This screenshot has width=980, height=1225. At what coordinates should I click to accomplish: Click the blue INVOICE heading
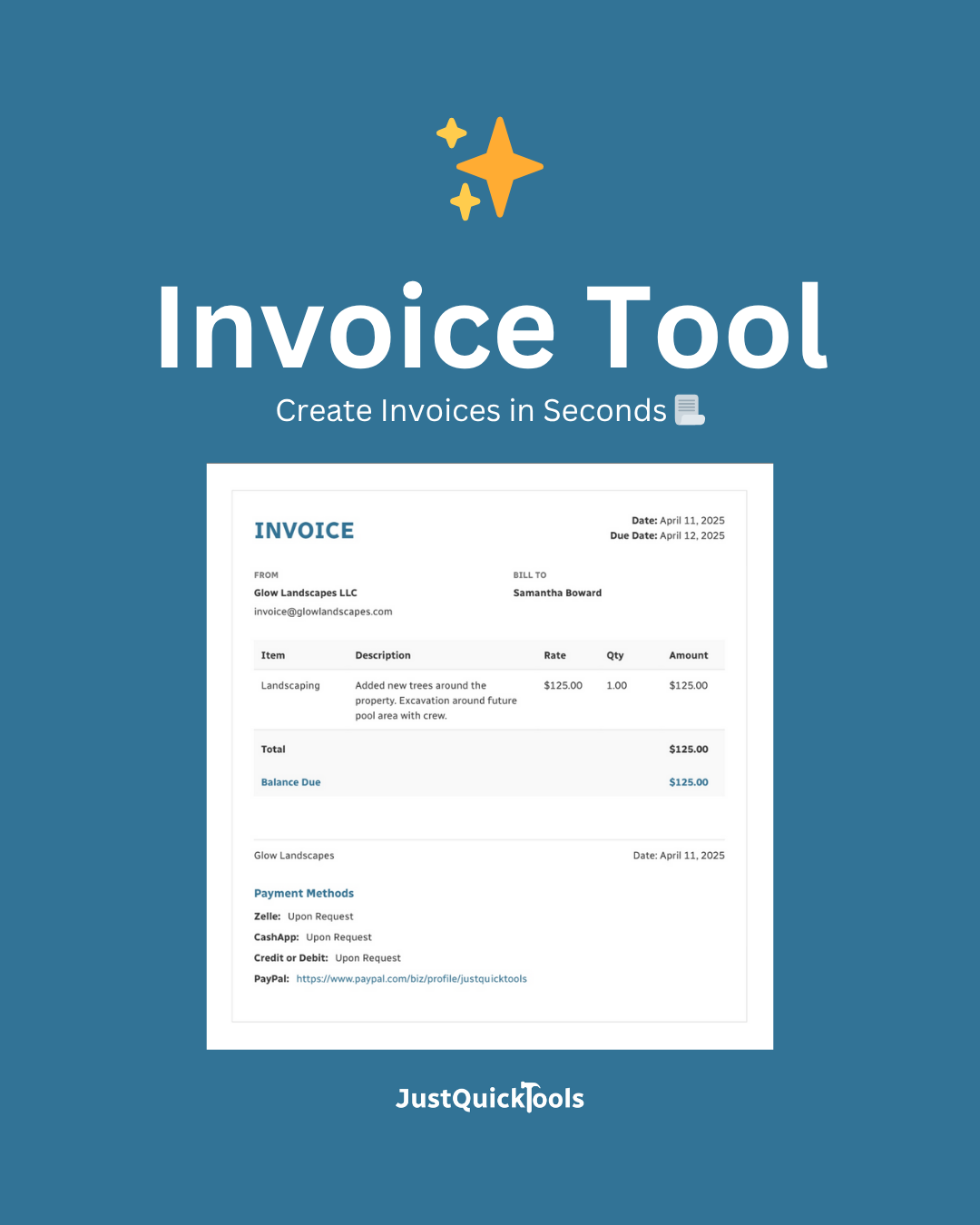[x=304, y=531]
